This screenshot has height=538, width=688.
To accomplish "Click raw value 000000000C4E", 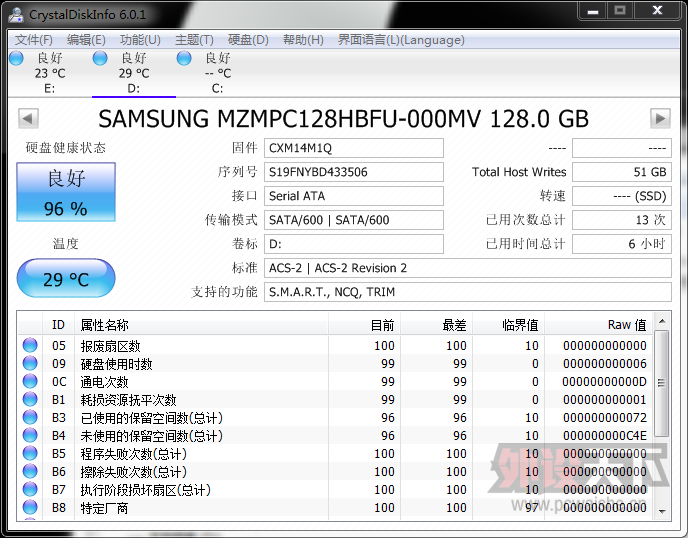I will coord(605,435).
